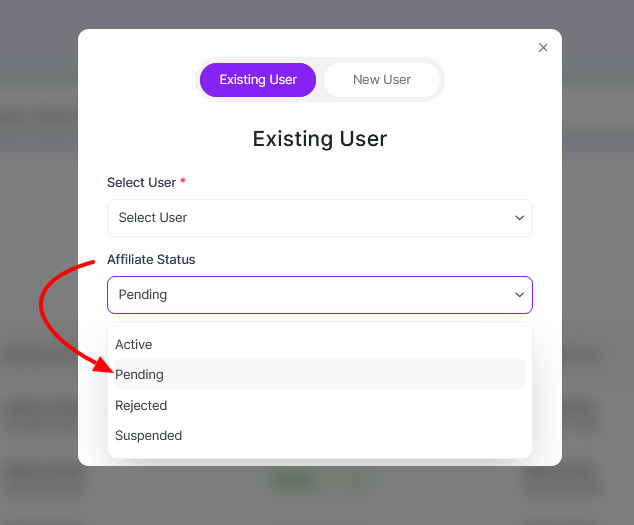Switch to the New User tab
The image size is (634, 525).
(381, 80)
